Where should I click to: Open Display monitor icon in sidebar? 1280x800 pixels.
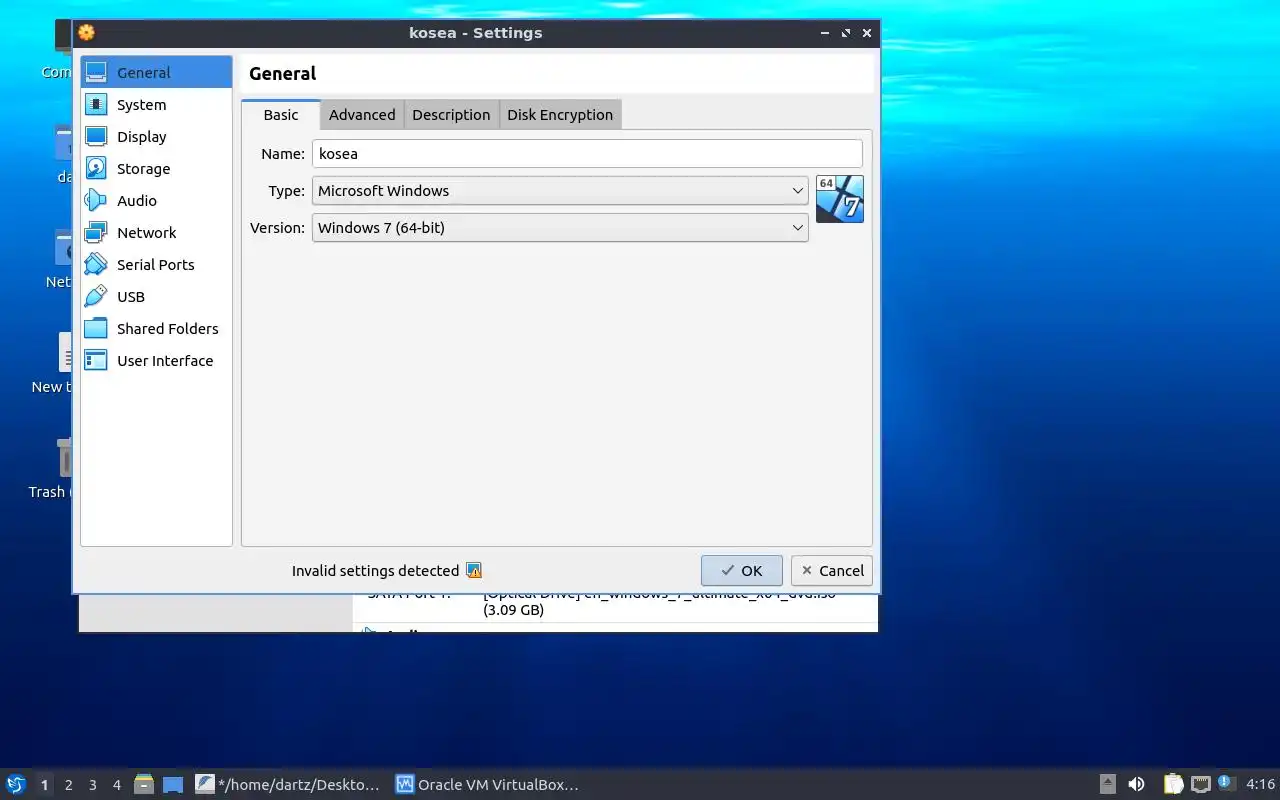(96, 136)
